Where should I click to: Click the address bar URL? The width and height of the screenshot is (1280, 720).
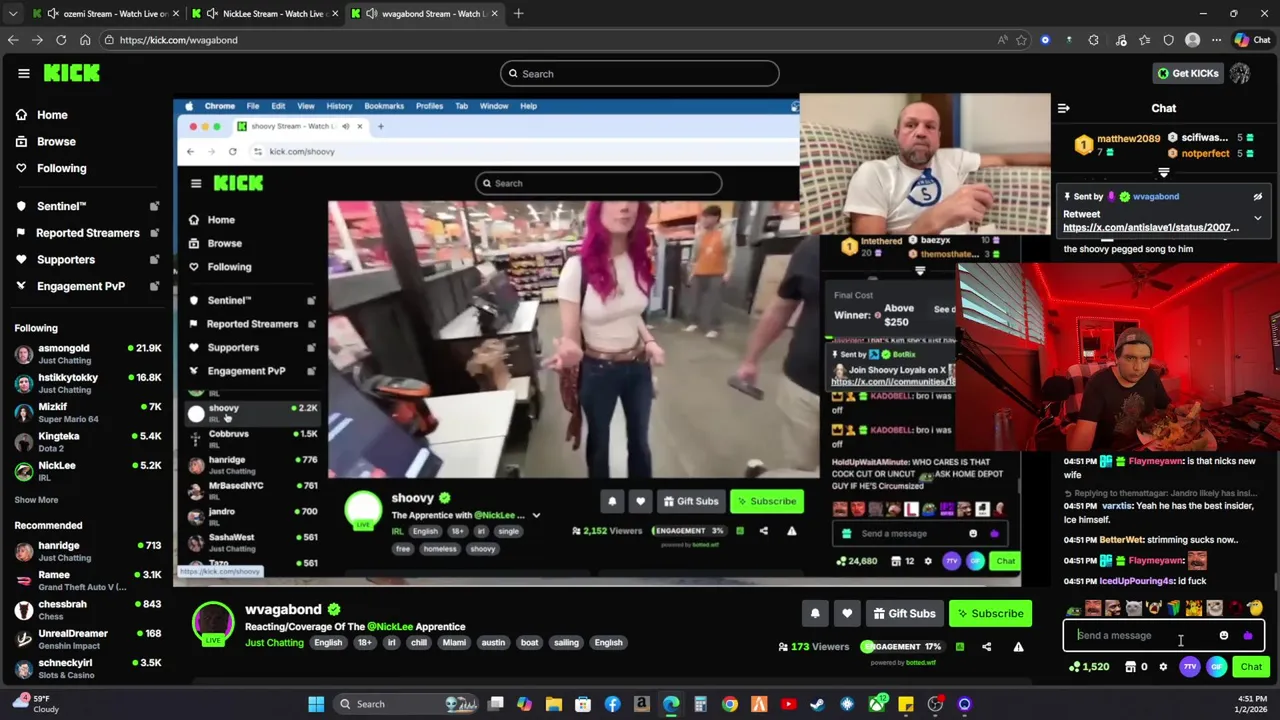(178, 40)
